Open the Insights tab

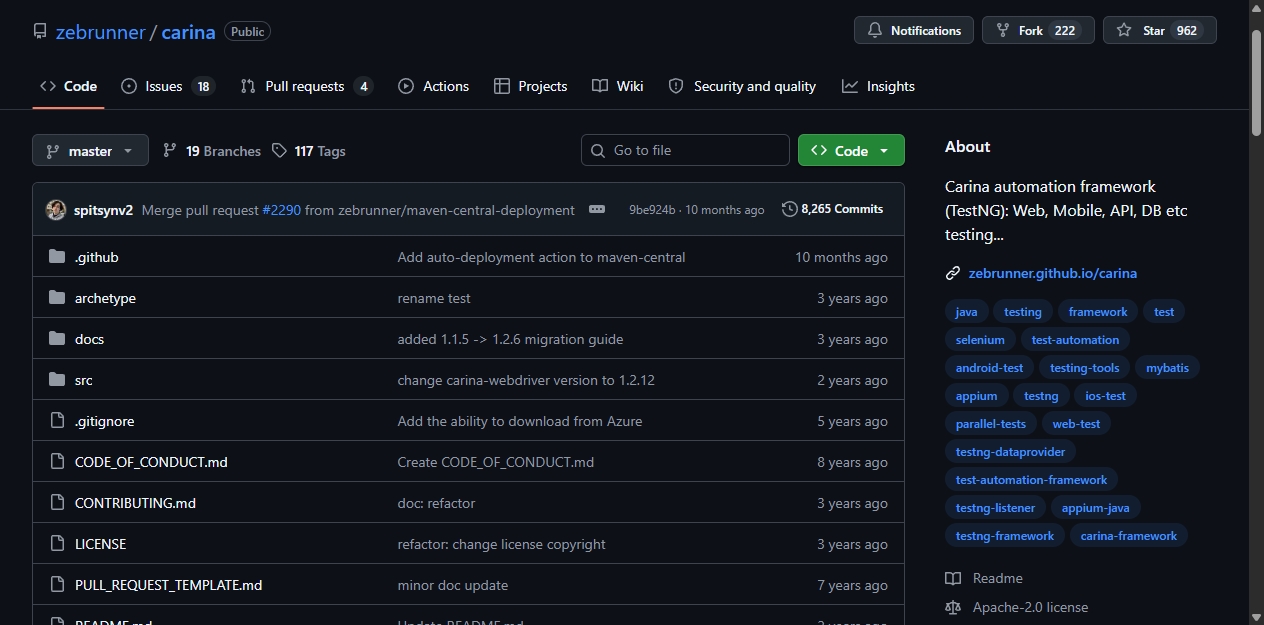(x=878, y=86)
